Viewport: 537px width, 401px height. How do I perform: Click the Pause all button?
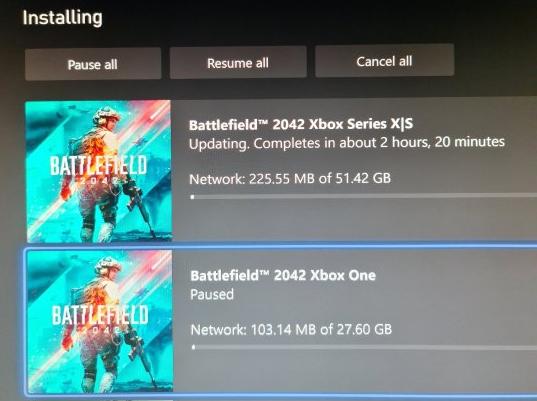point(93,64)
